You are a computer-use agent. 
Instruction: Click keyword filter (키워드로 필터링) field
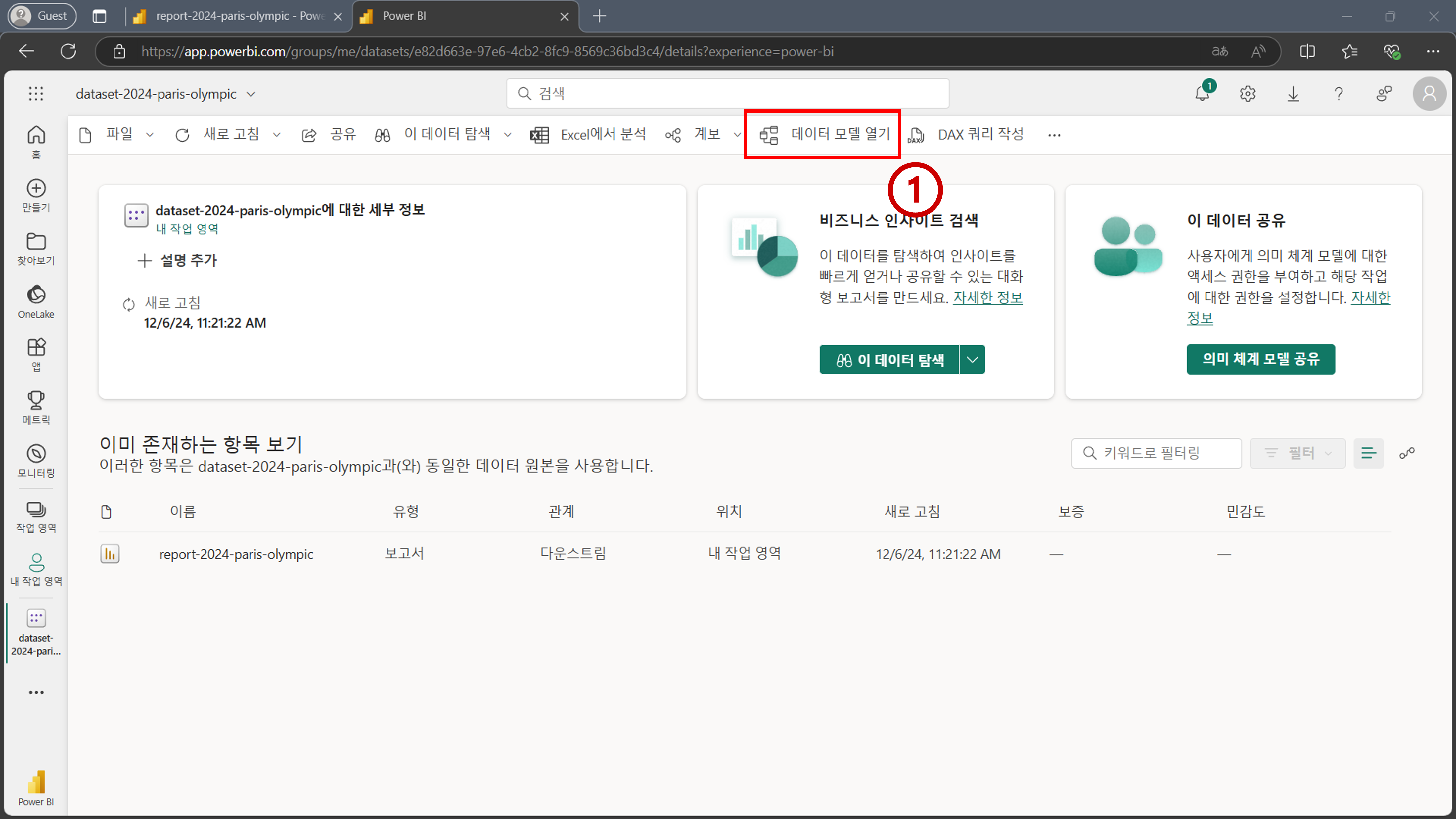[x=1157, y=453]
